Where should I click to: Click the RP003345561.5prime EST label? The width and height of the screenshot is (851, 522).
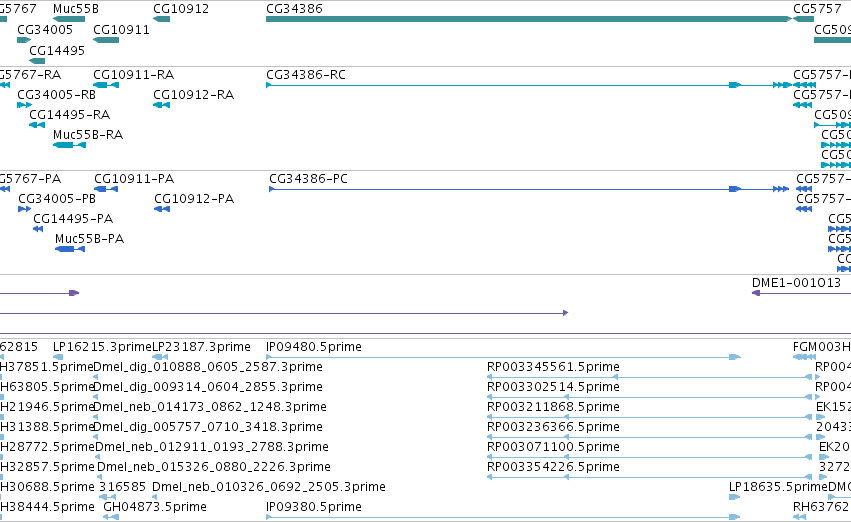(553, 367)
